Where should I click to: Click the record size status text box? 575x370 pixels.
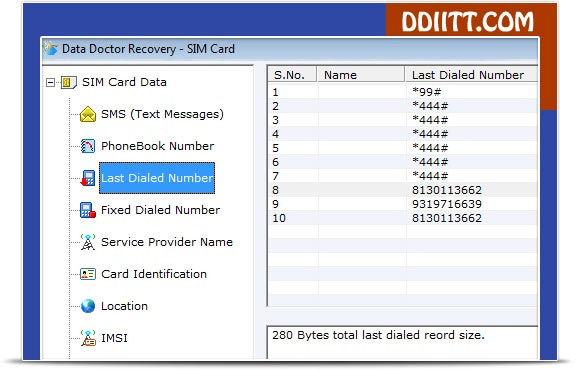(x=402, y=342)
